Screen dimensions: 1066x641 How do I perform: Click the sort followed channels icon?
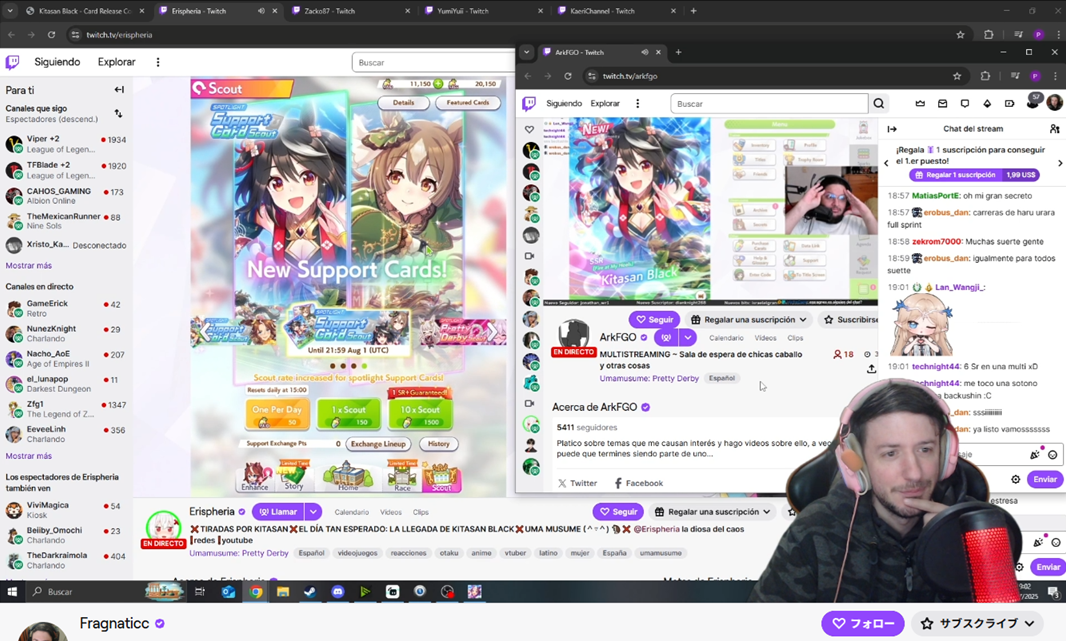click(x=118, y=114)
